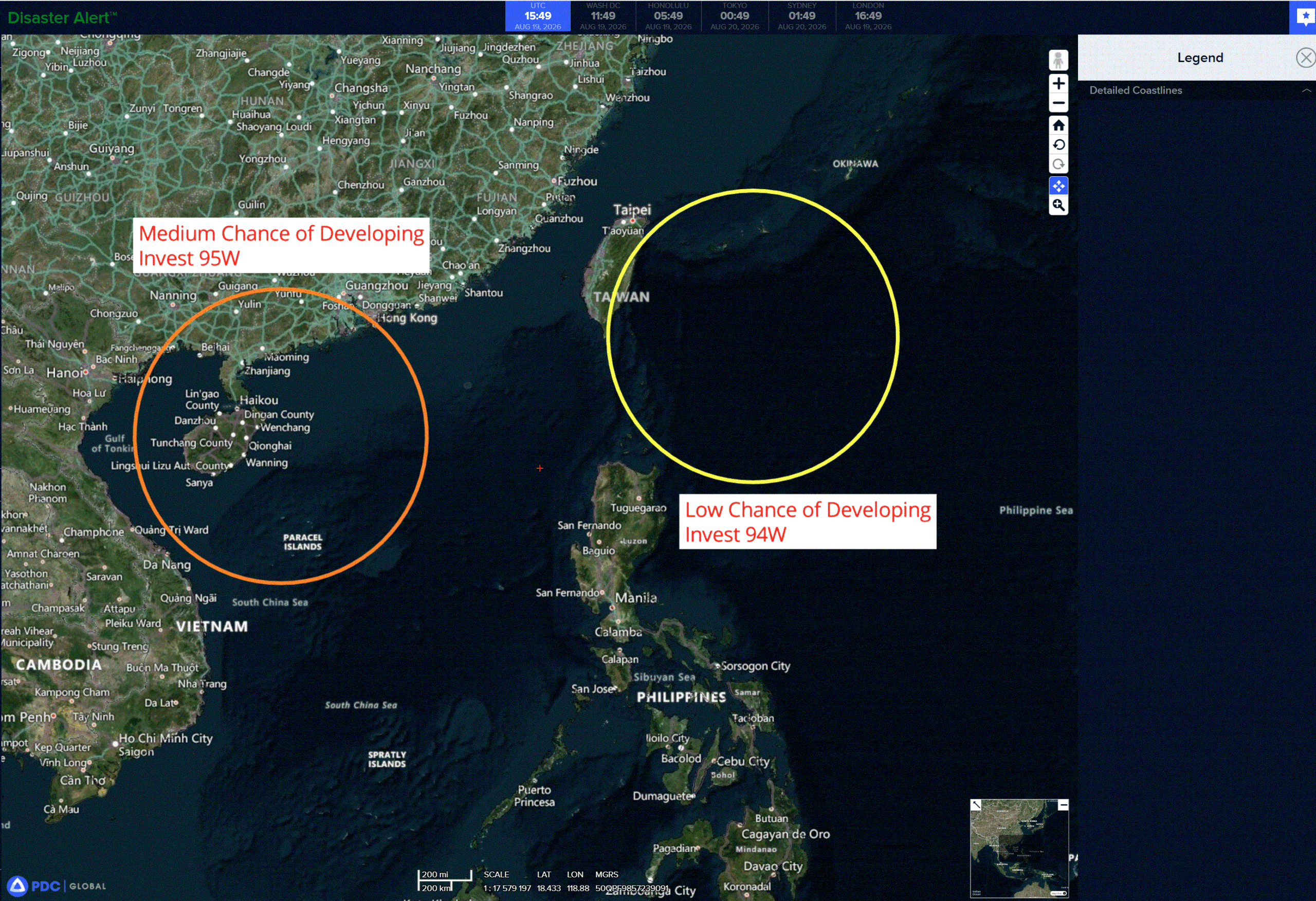
Task: Close the Legend panel
Action: point(1305,58)
